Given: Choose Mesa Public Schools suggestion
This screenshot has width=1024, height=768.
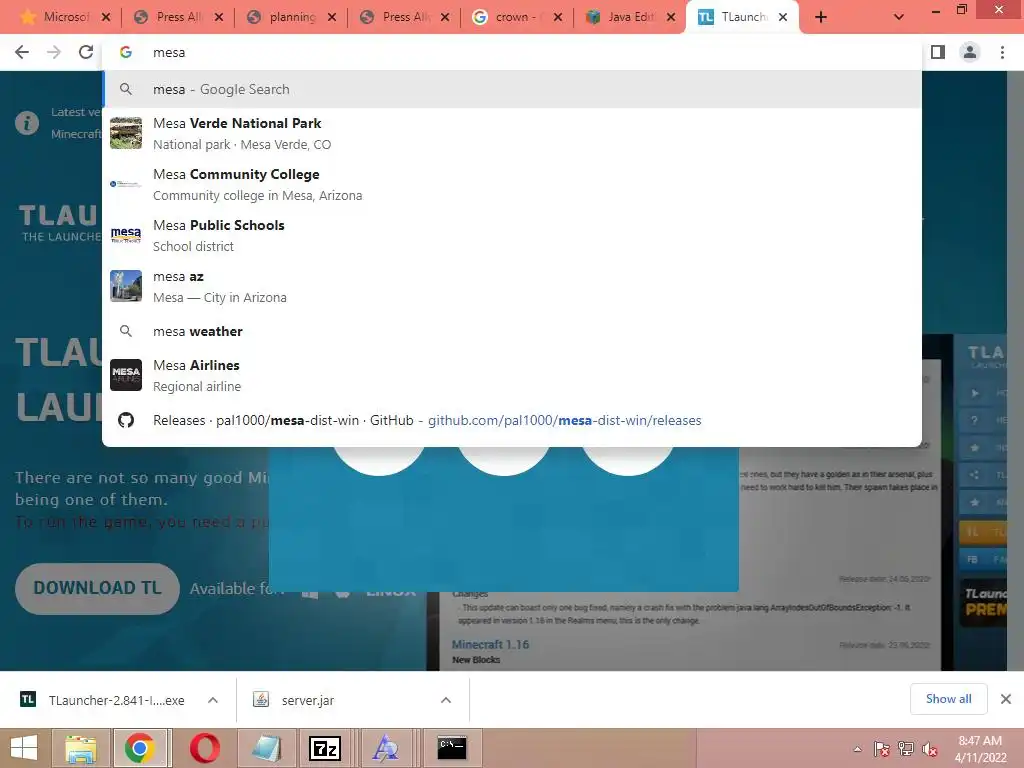Looking at the screenshot, I should (512, 235).
